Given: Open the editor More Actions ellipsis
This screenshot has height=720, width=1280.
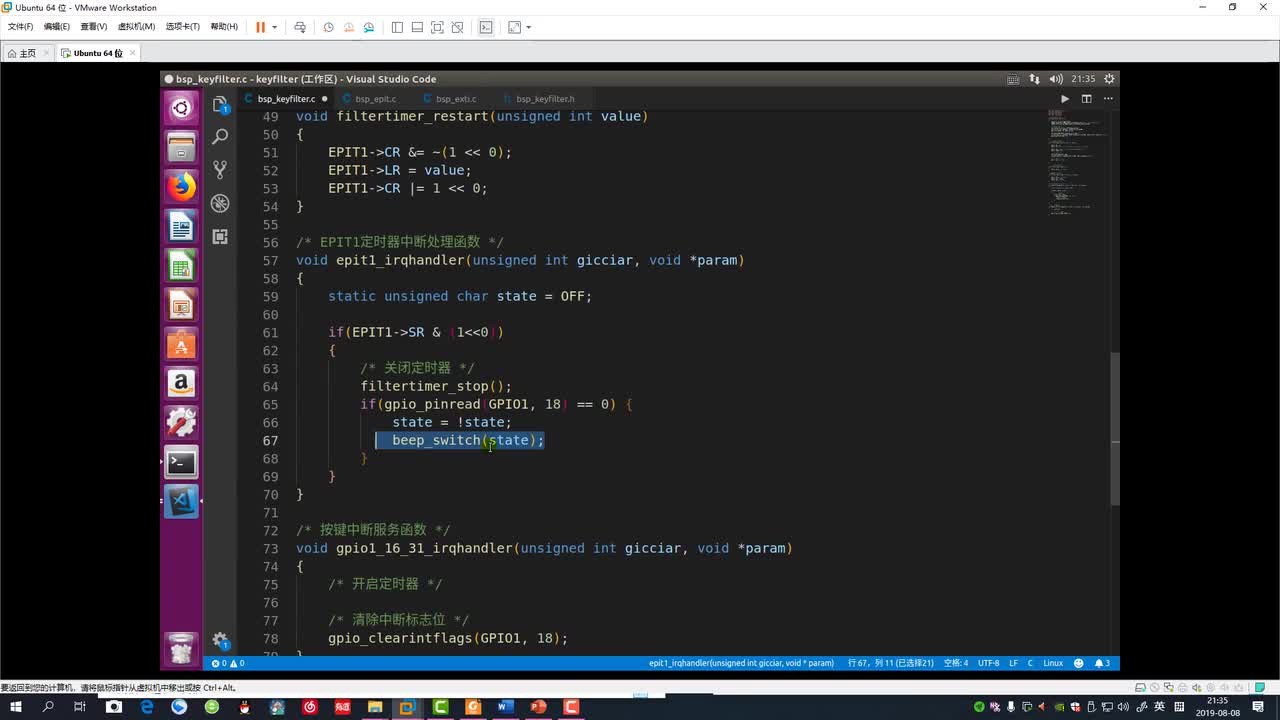Looking at the screenshot, I should click(1106, 99).
